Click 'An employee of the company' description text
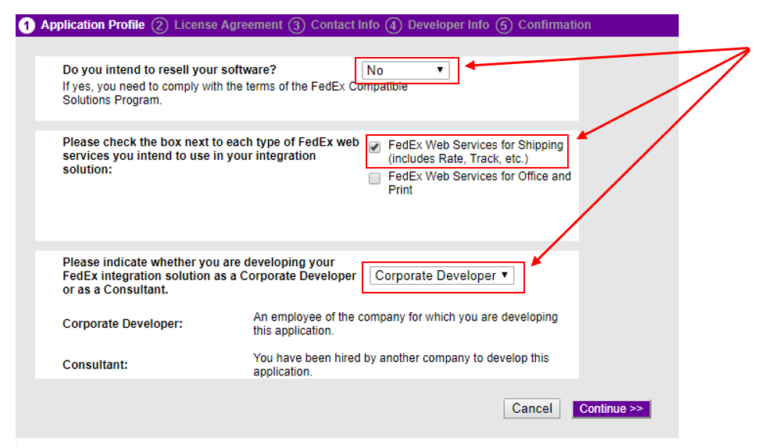Screen dimensions: 768x448 (405, 324)
